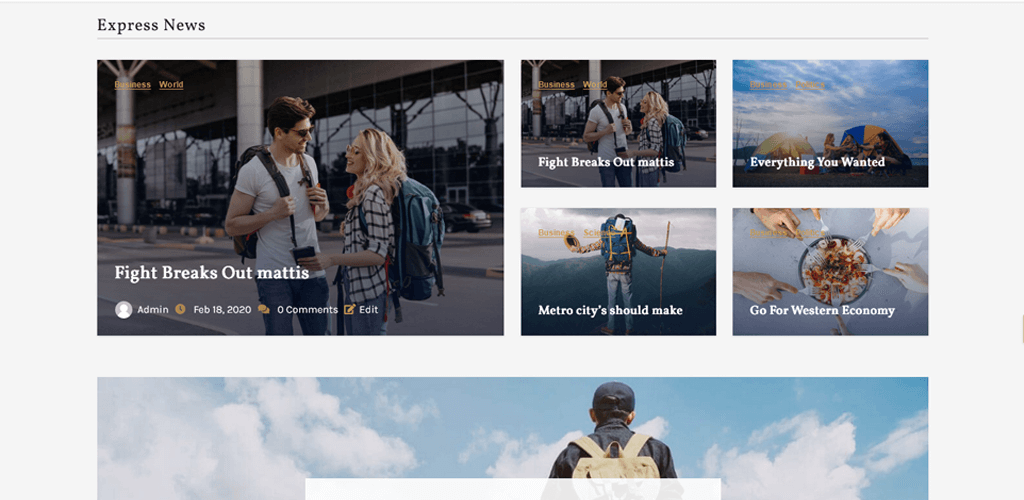1024x500 pixels.
Task: Open the large featured Fight Breaks Out mattis headline
Action: [212, 273]
